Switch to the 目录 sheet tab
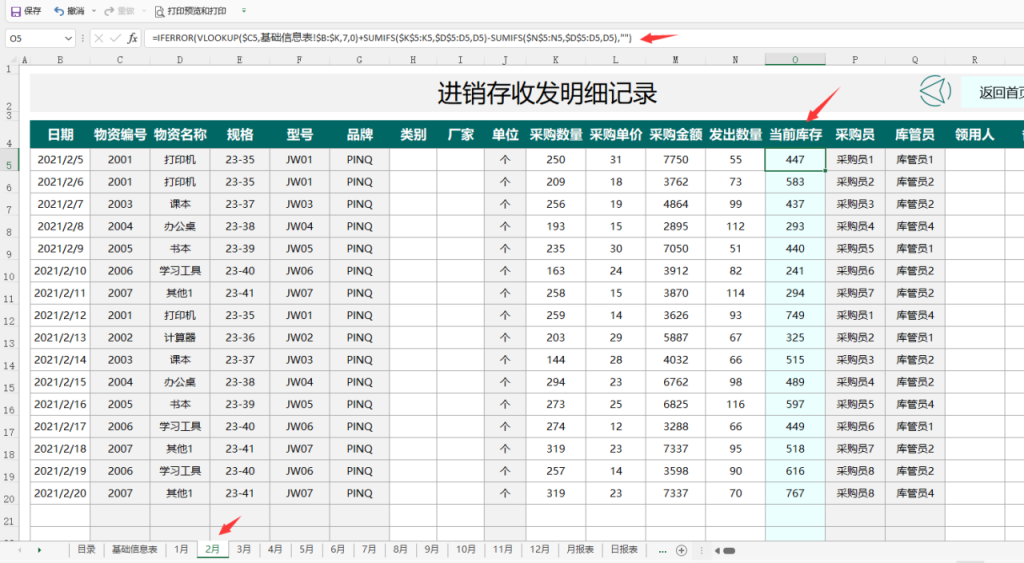 coord(86,549)
